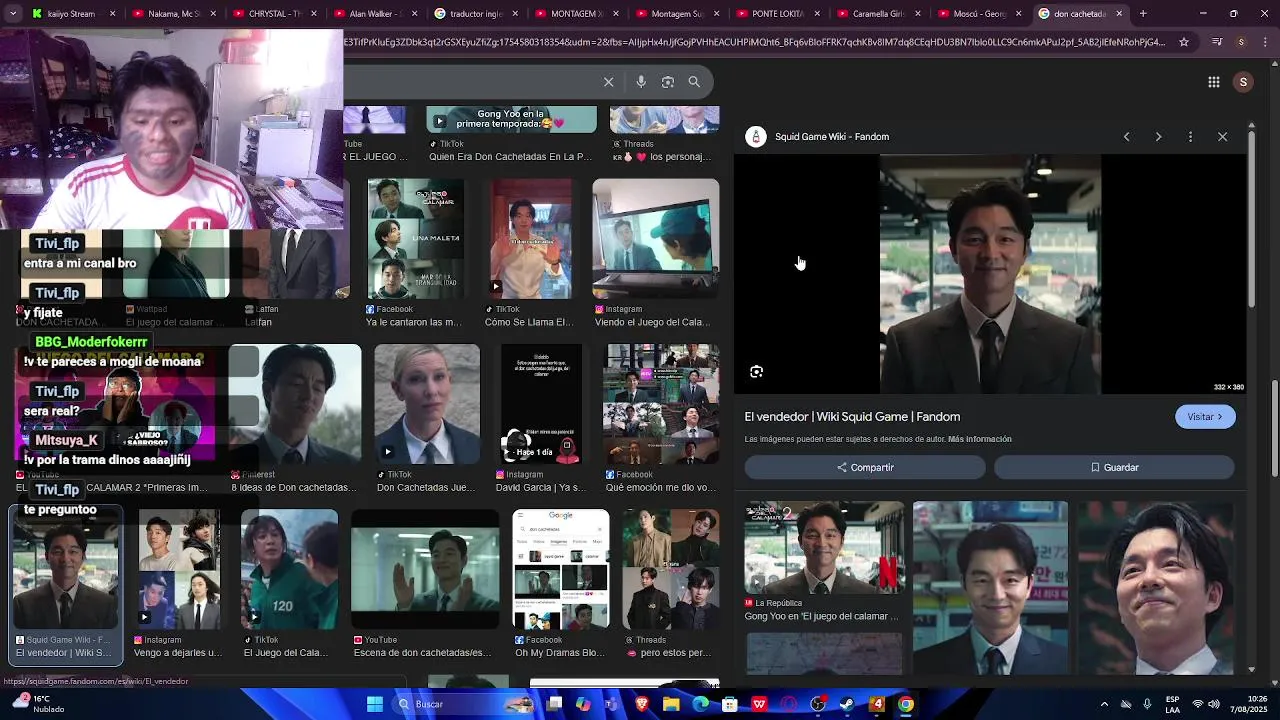Open Google Chrome taskbar icon
This screenshot has width=1280, height=720.
coord(905,704)
